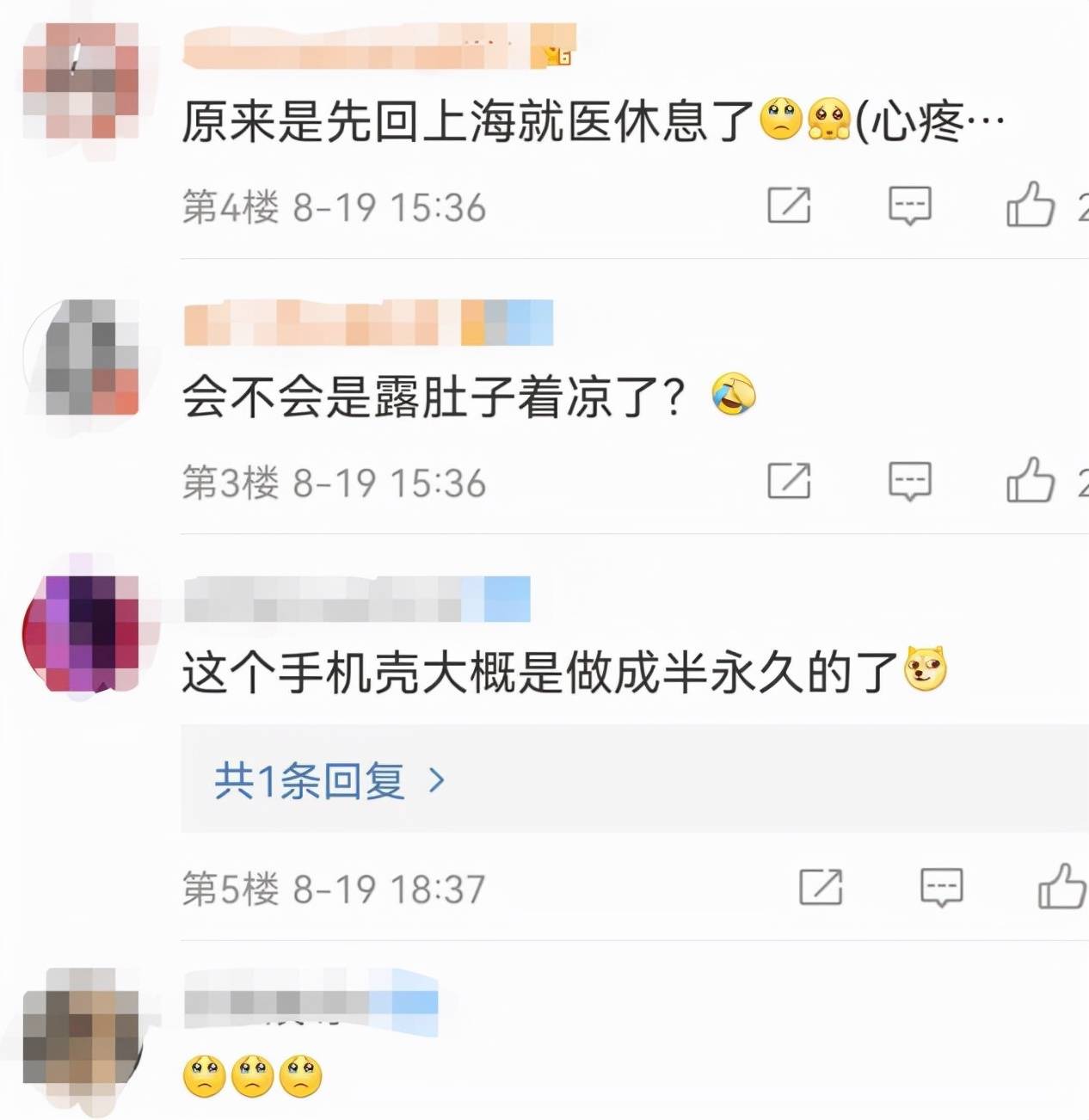The image size is (1089, 1120).
Task: Reply to the 5th floor comment
Action: click(x=941, y=887)
